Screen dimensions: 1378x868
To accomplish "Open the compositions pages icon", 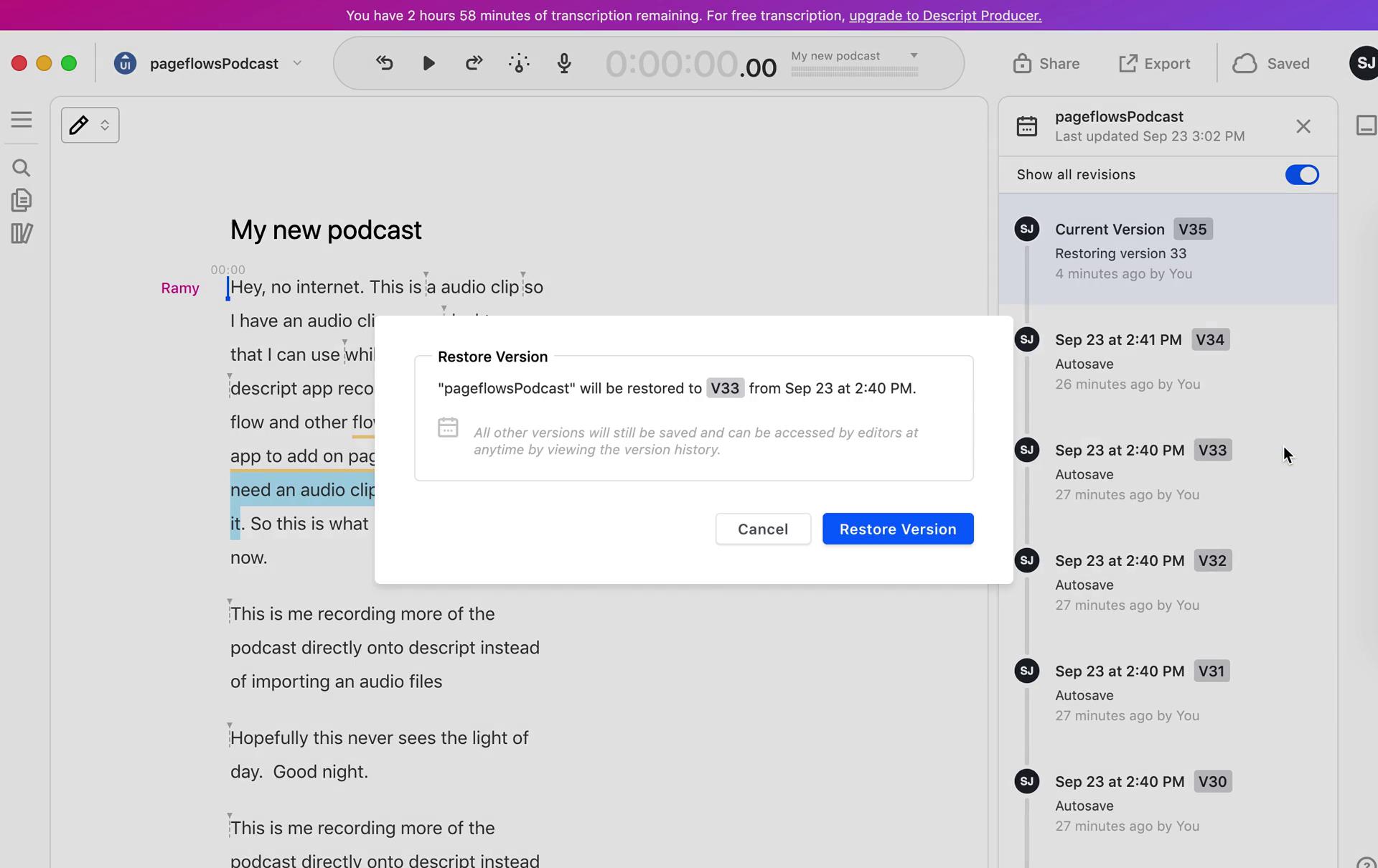I will [22, 200].
